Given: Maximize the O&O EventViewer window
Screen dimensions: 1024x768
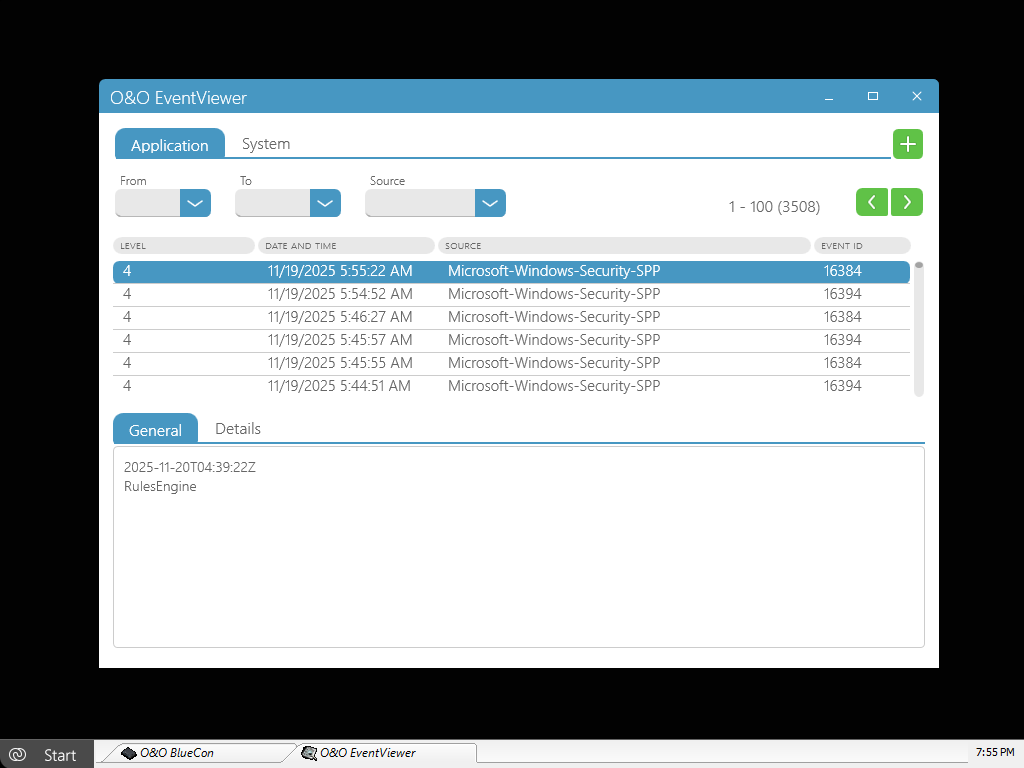Looking at the screenshot, I should point(872,97).
